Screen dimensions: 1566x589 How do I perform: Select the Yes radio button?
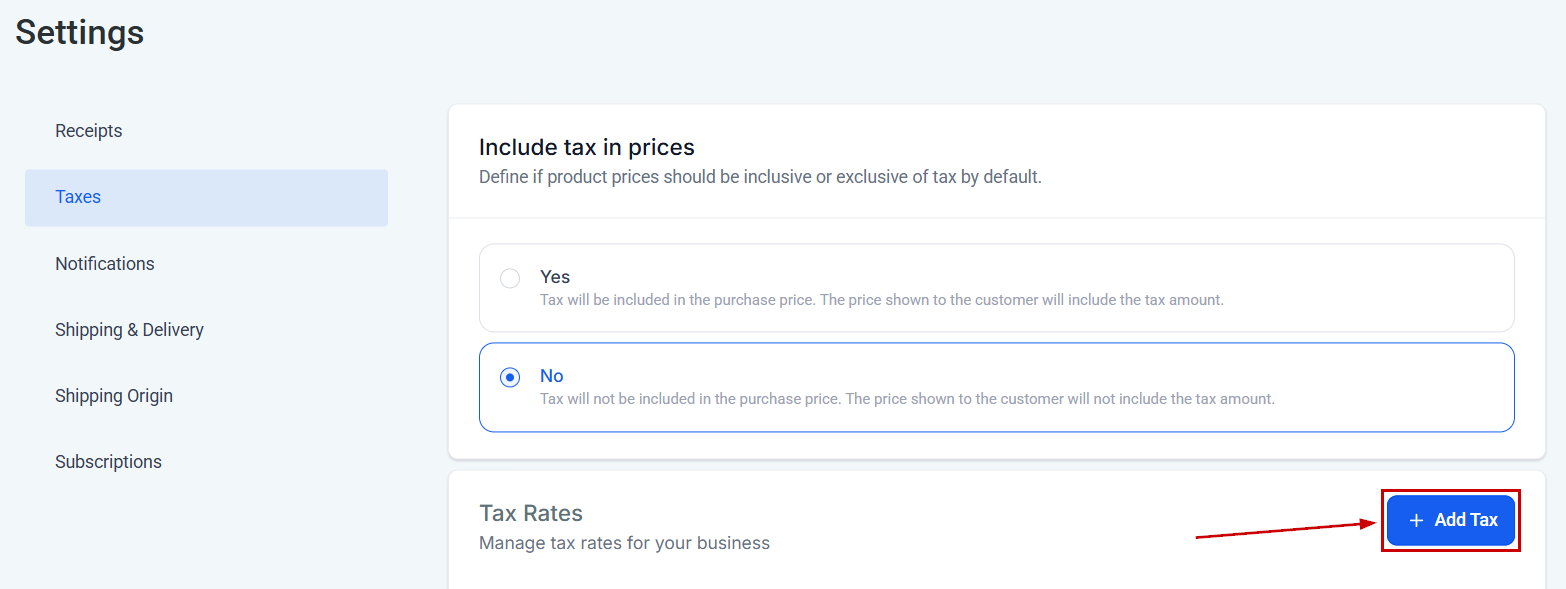(510, 278)
